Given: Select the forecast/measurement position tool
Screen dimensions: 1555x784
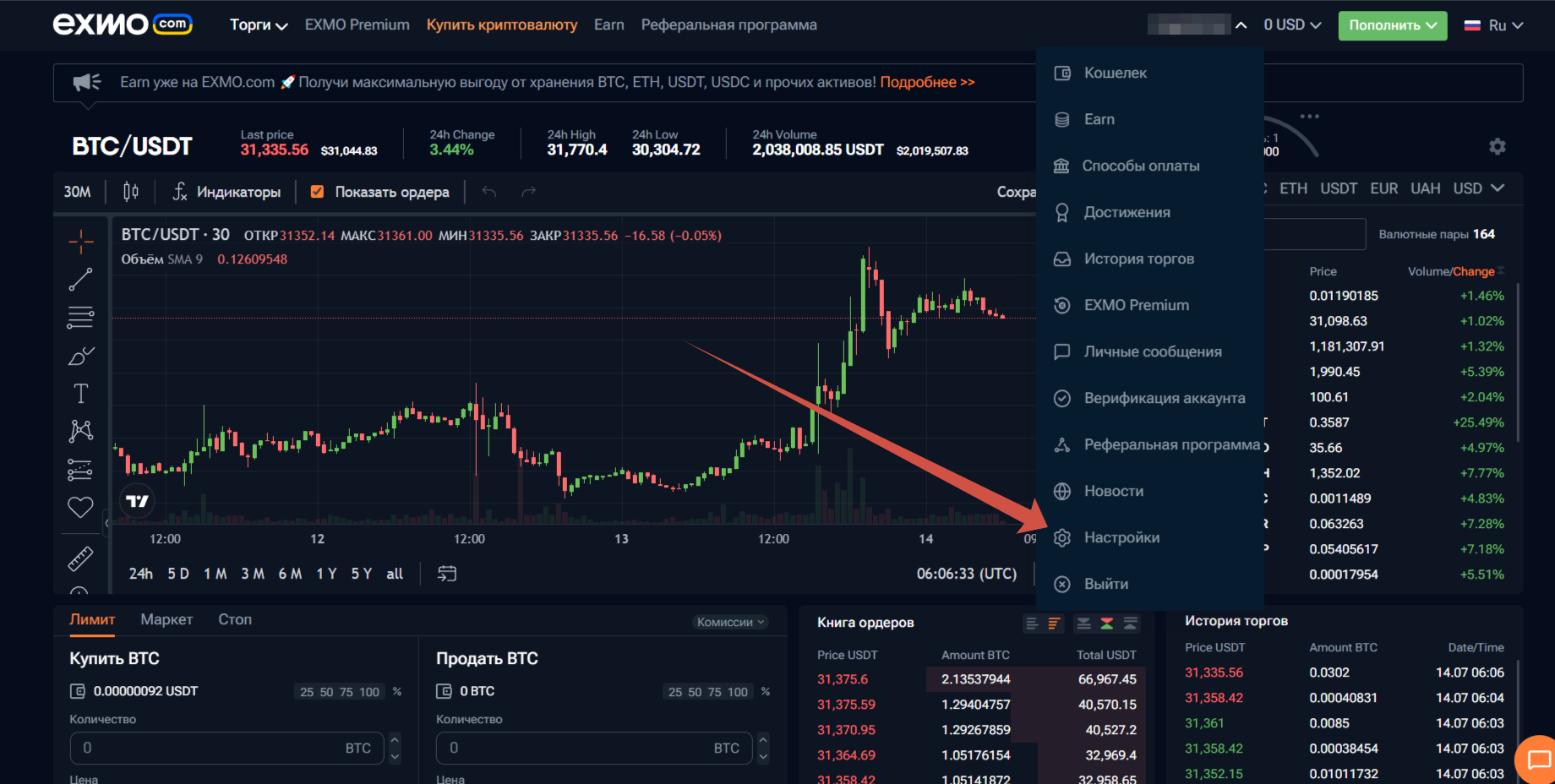Looking at the screenshot, I should click(81, 470).
